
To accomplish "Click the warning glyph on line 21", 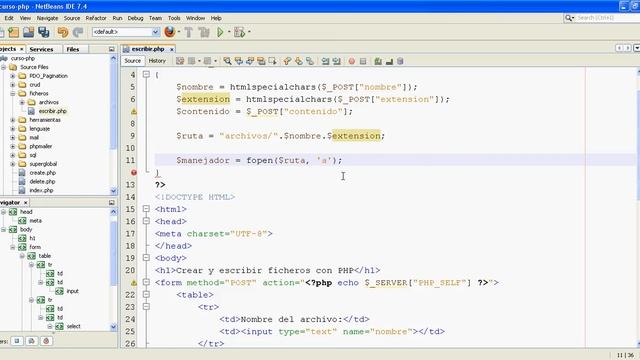I will point(134,282).
